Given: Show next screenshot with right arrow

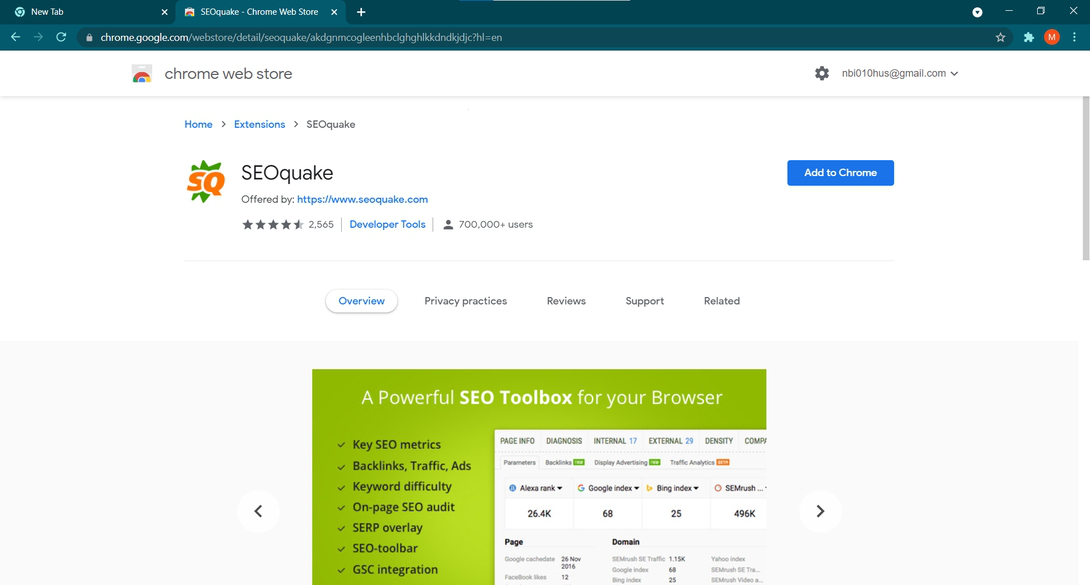Looking at the screenshot, I should (820, 511).
